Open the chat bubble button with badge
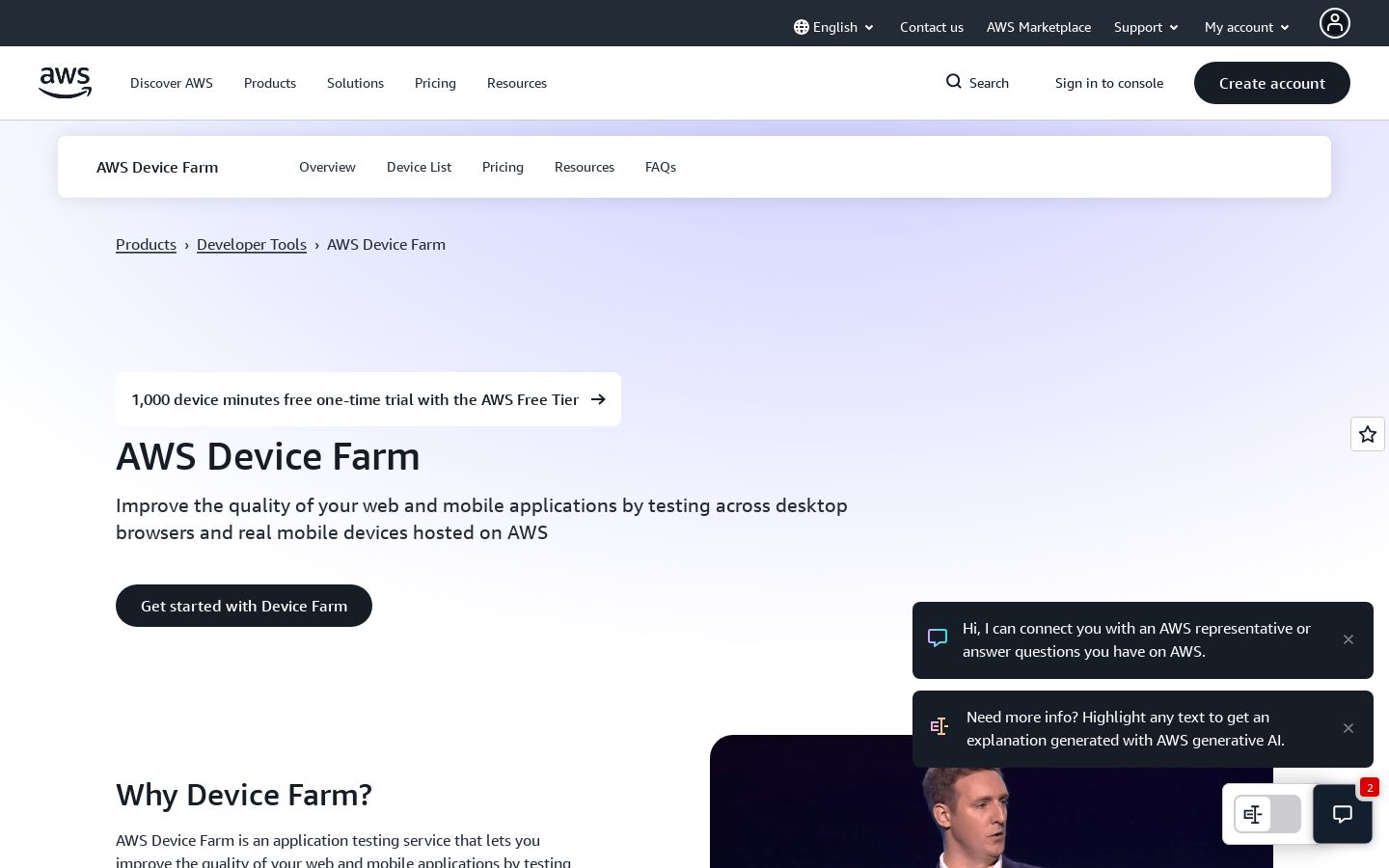 pyautogui.click(x=1343, y=814)
